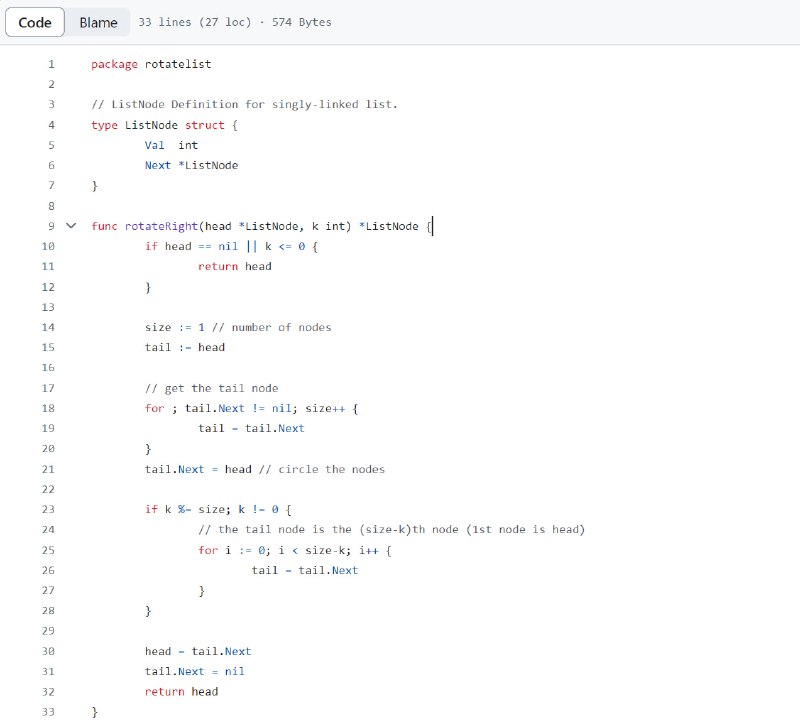Click "tail.Next = nil" on line 31
This screenshot has height=728, width=800.
point(194,671)
